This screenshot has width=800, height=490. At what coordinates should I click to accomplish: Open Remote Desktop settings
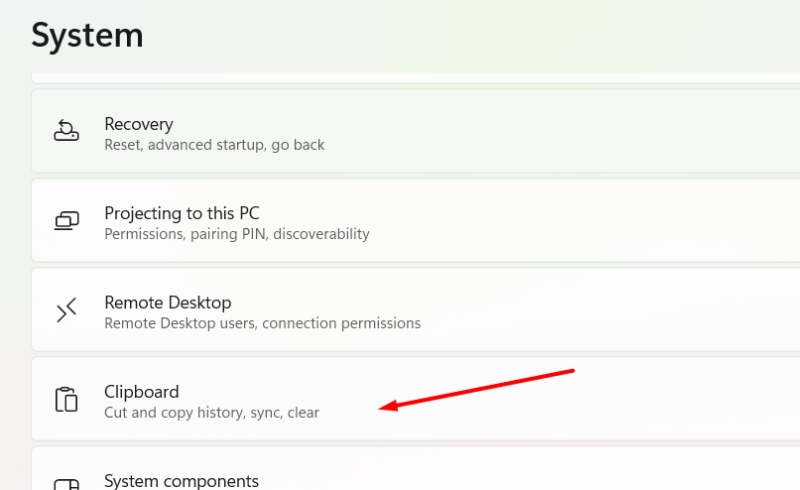pyautogui.click(x=416, y=310)
